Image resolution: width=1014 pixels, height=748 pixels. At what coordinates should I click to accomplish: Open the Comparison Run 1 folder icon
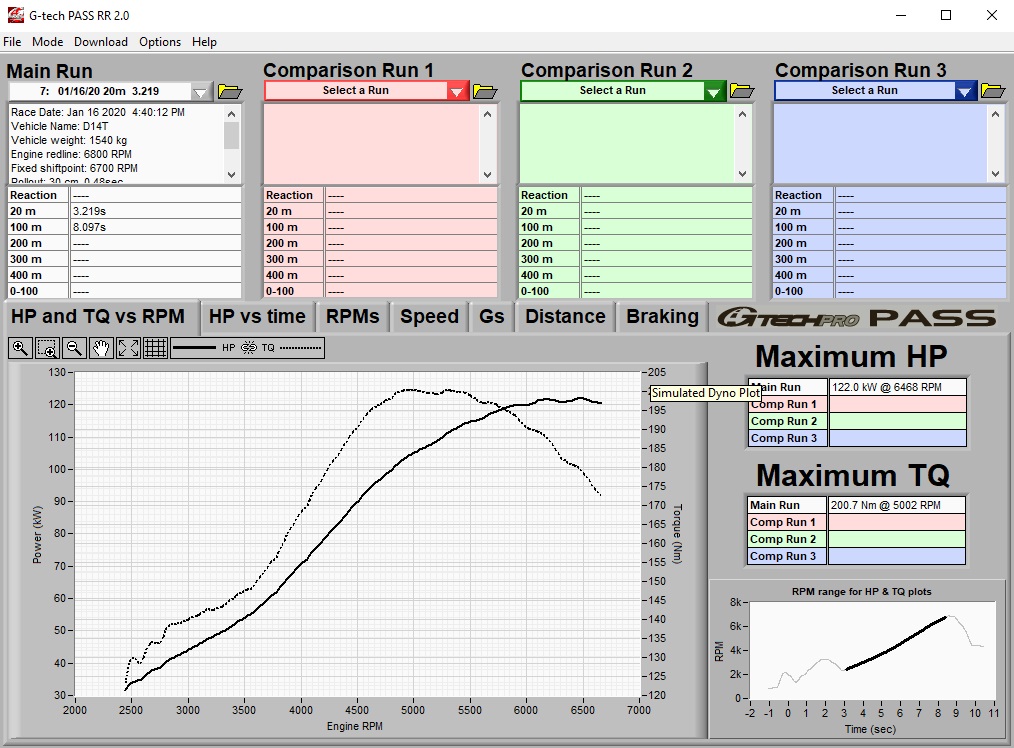[485, 91]
